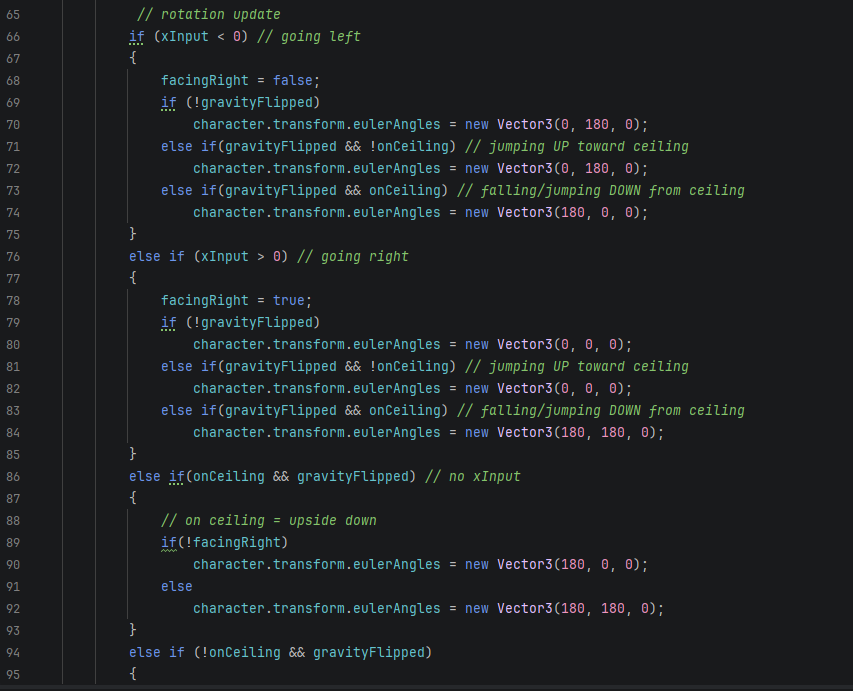Viewport: 853px width, 691px height.
Task: Click line number 66
Action: (x=13, y=36)
